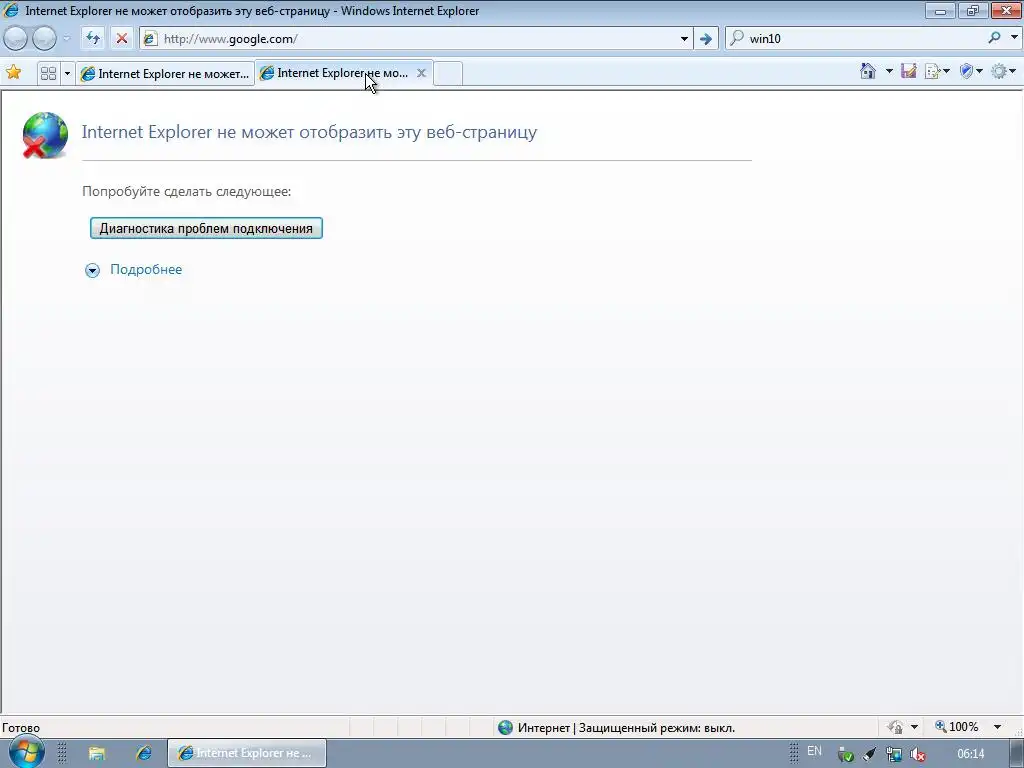
Task: Click the EN language indicator
Action: point(814,751)
